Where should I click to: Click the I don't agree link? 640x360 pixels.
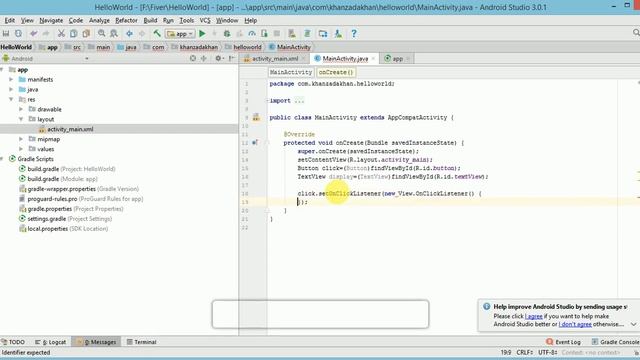tap(575, 324)
